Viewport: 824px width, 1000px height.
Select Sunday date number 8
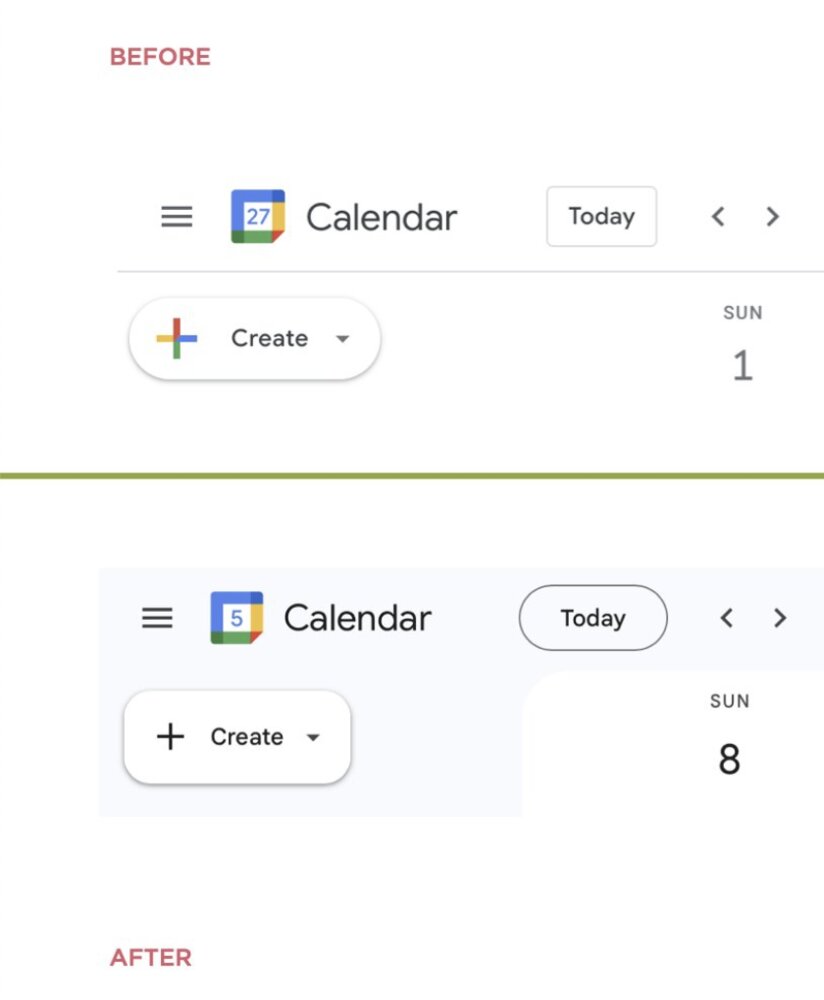(730, 760)
